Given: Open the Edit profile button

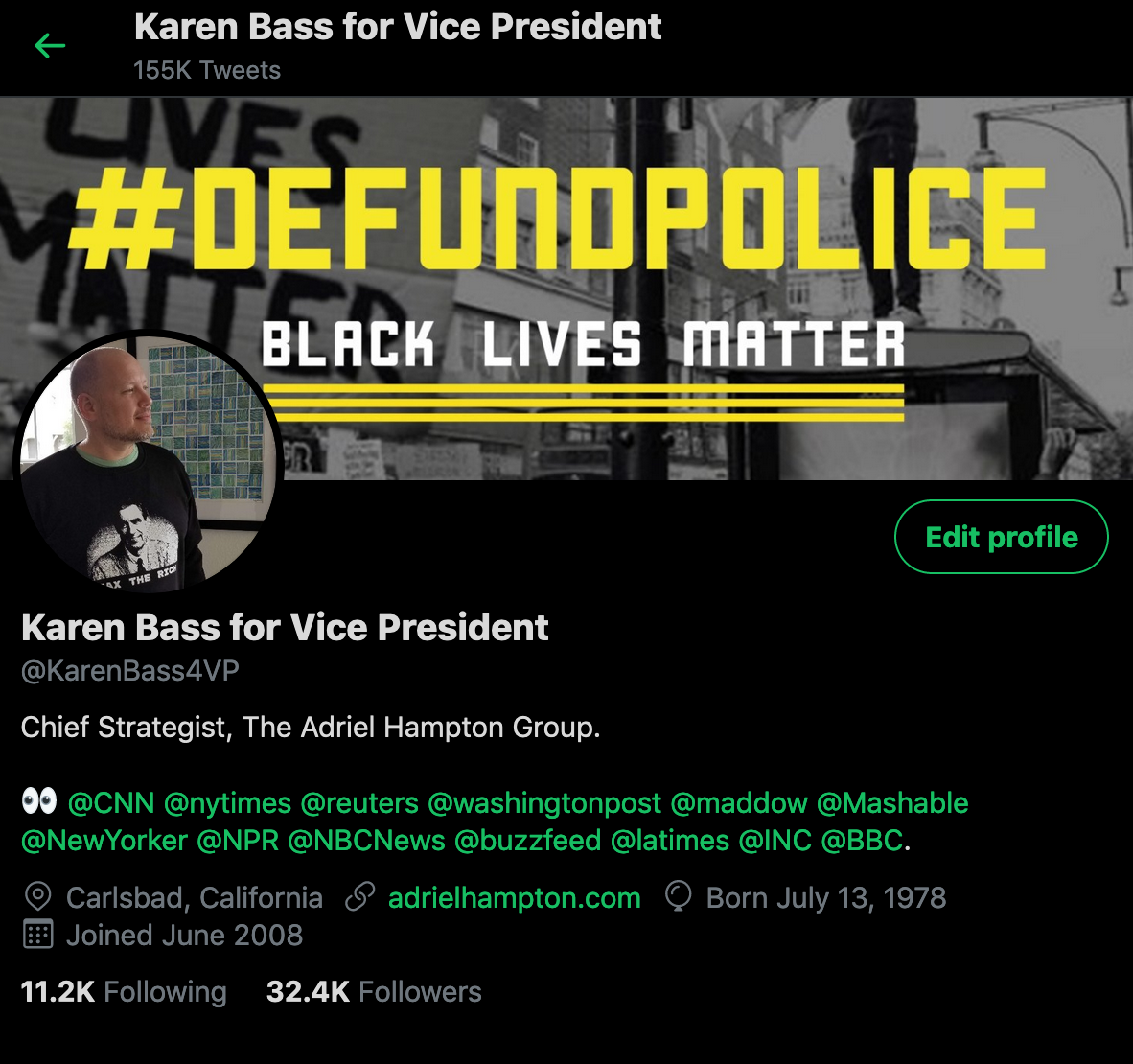Looking at the screenshot, I should (1001, 537).
